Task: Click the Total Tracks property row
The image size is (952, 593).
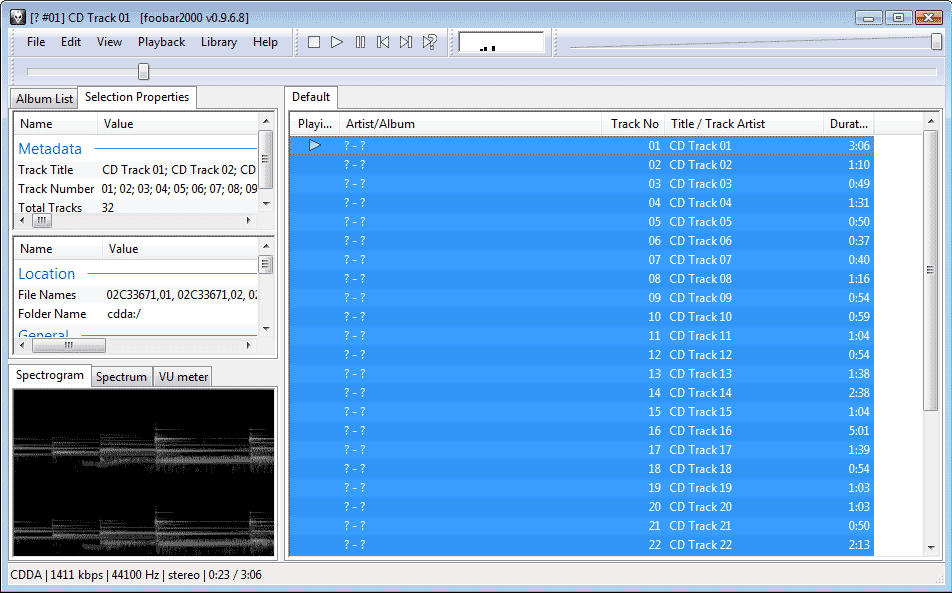Action: coord(137,208)
